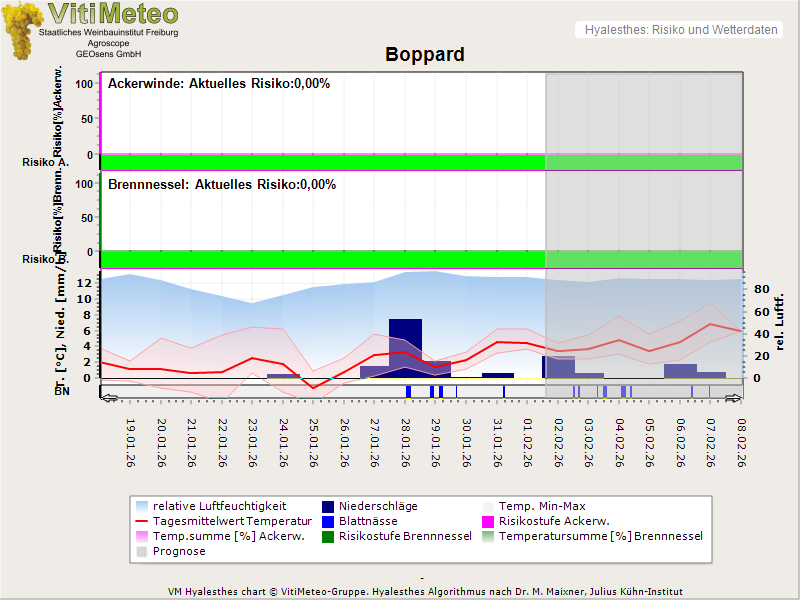
Task: Click the 02.02.26 date label on the axis
Action: [558, 442]
